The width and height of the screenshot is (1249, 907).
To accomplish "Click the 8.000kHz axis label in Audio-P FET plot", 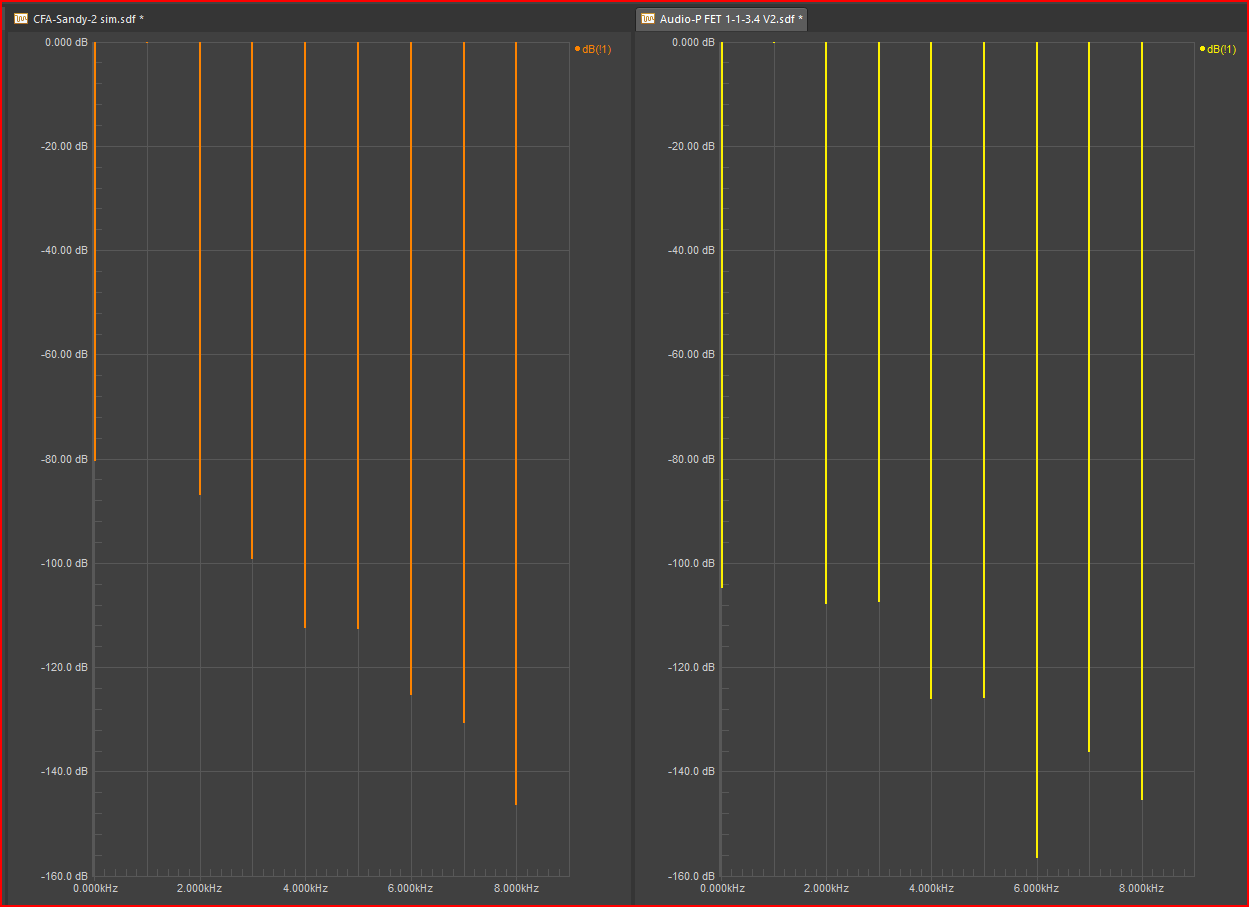I will pyautogui.click(x=1142, y=888).
